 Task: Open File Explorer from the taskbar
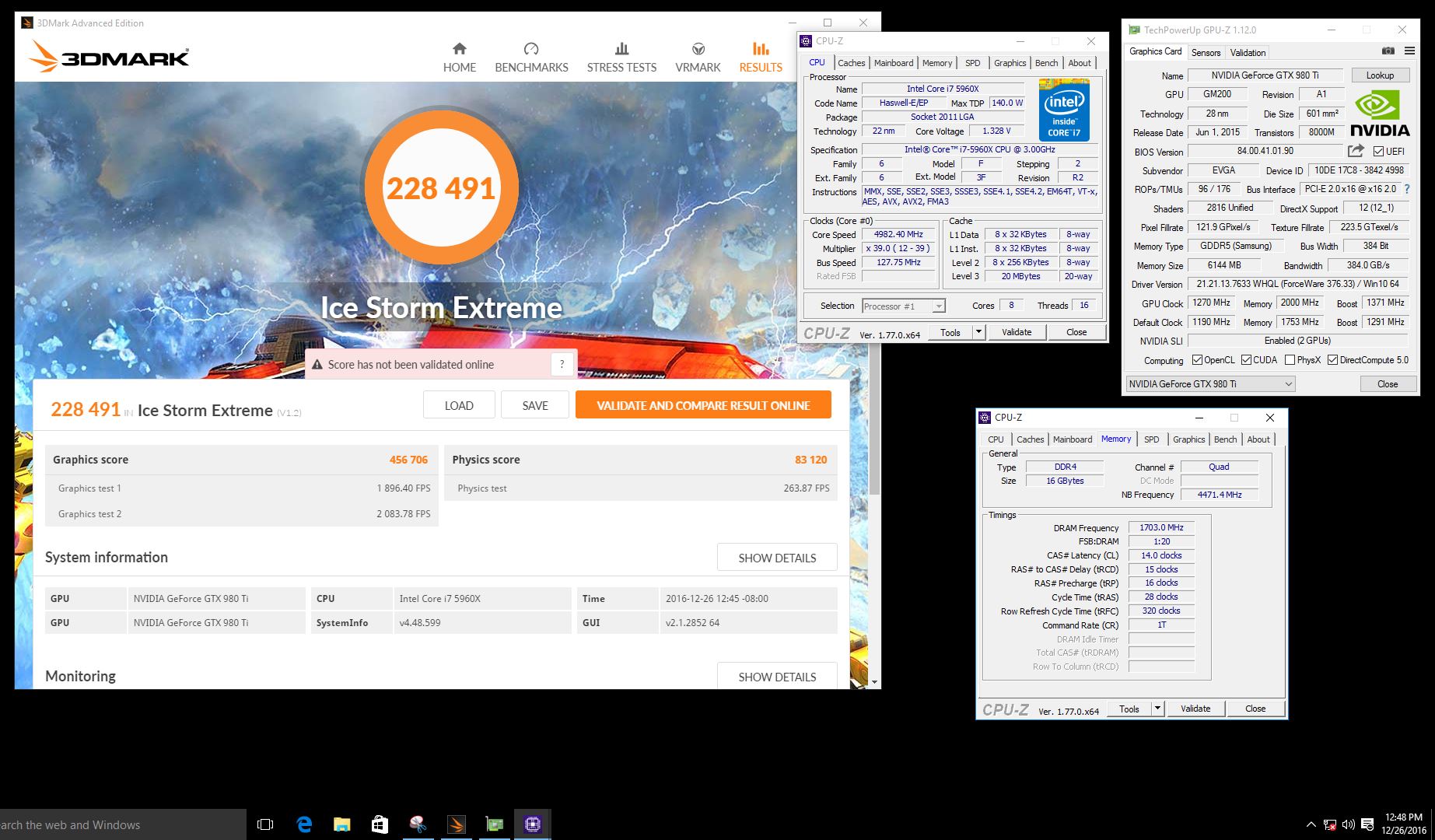(x=341, y=824)
